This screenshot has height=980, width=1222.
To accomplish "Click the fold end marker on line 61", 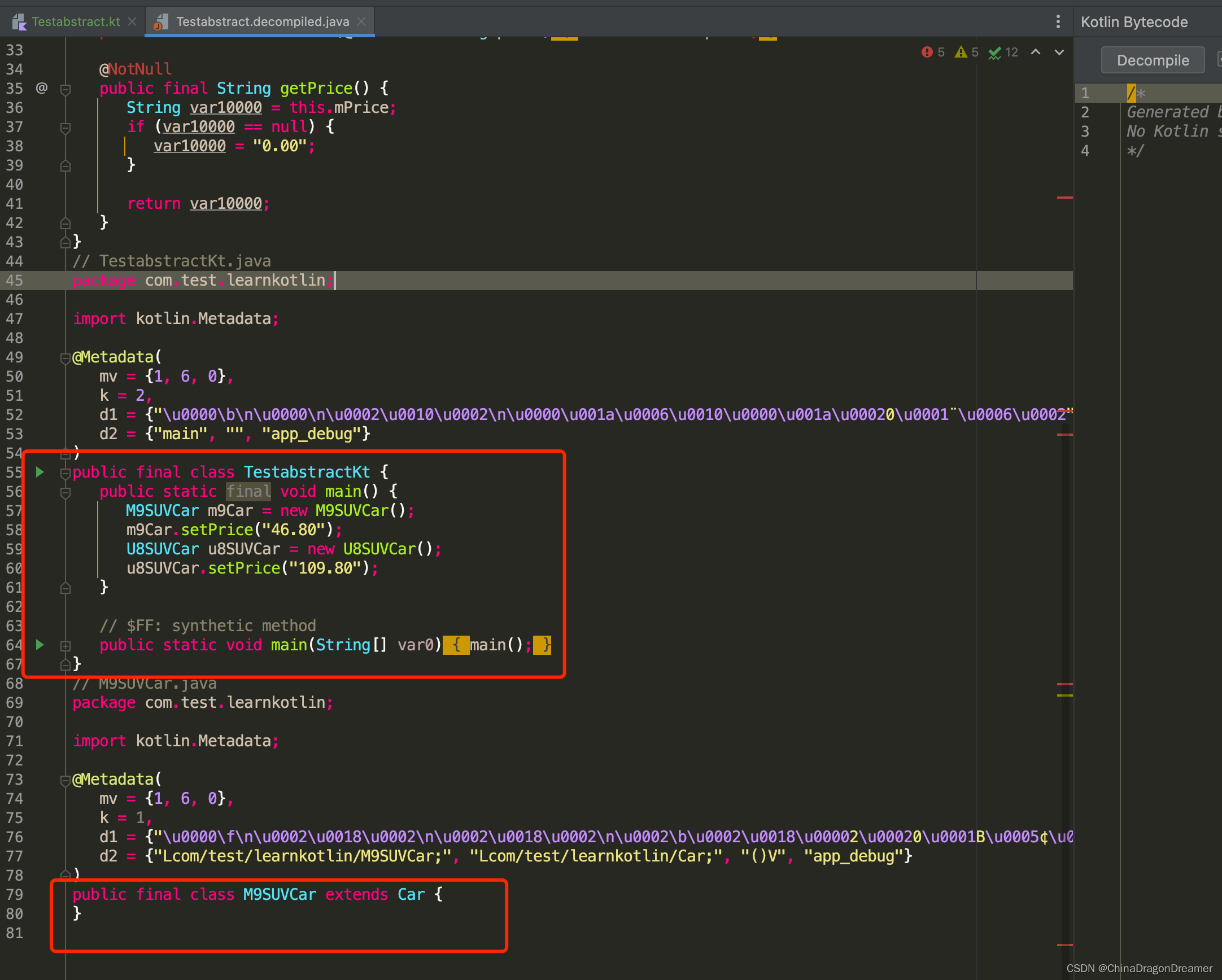I will coord(65,588).
